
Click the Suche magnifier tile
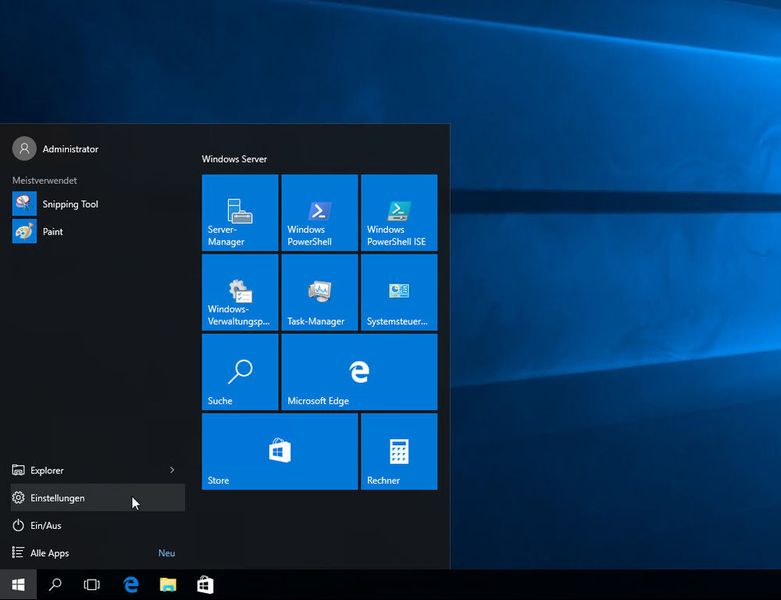(240, 372)
